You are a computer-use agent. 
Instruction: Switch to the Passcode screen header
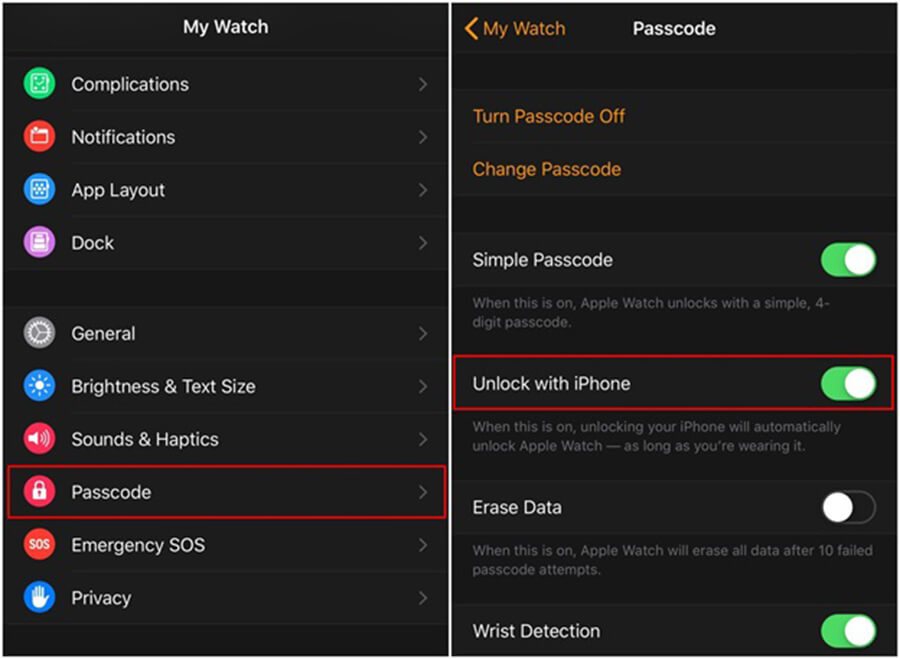coord(673,29)
